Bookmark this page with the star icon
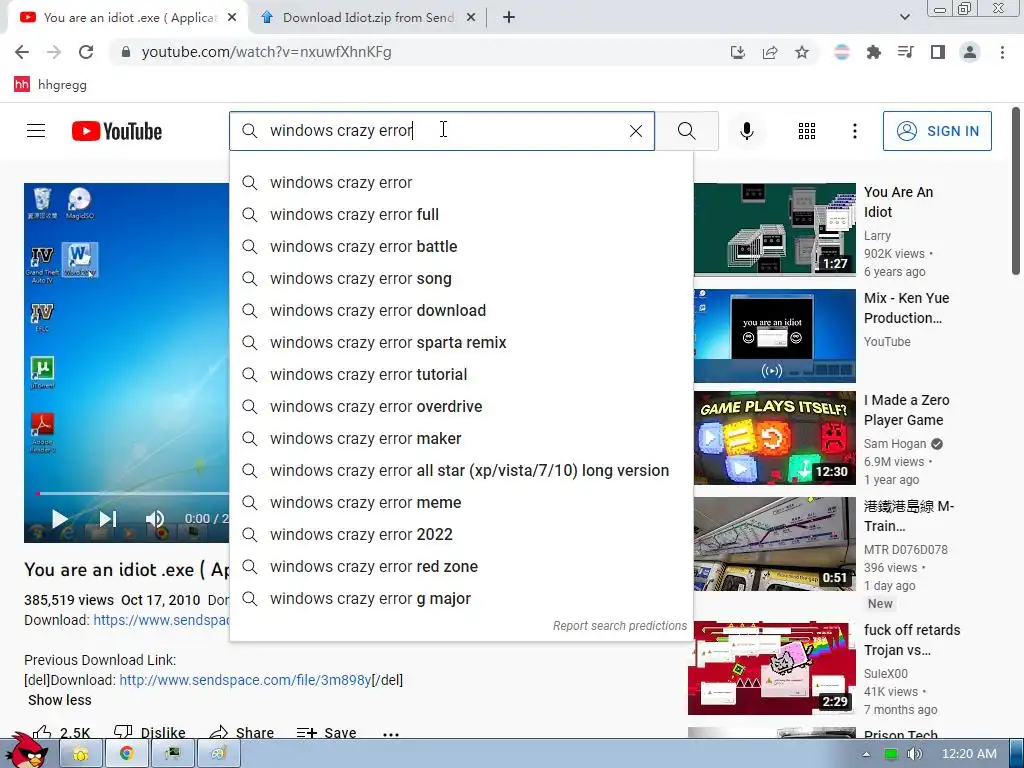This screenshot has height=768, width=1024. (x=802, y=52)
